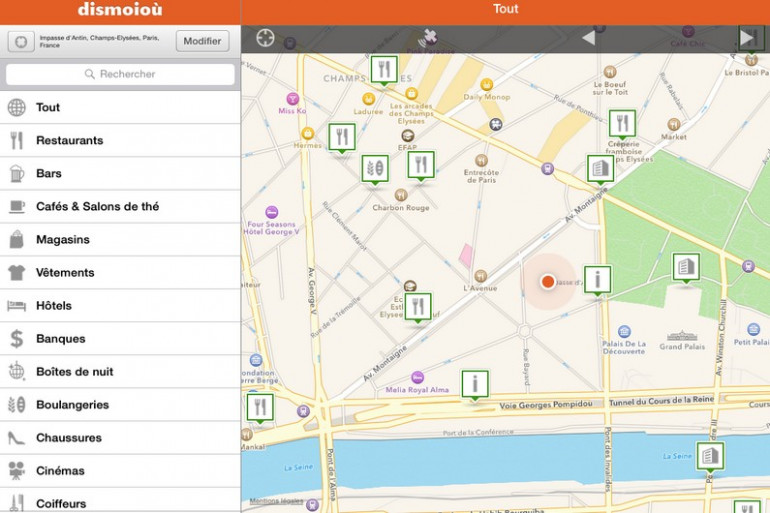Click the movie camera Cinémas icon

17,470
